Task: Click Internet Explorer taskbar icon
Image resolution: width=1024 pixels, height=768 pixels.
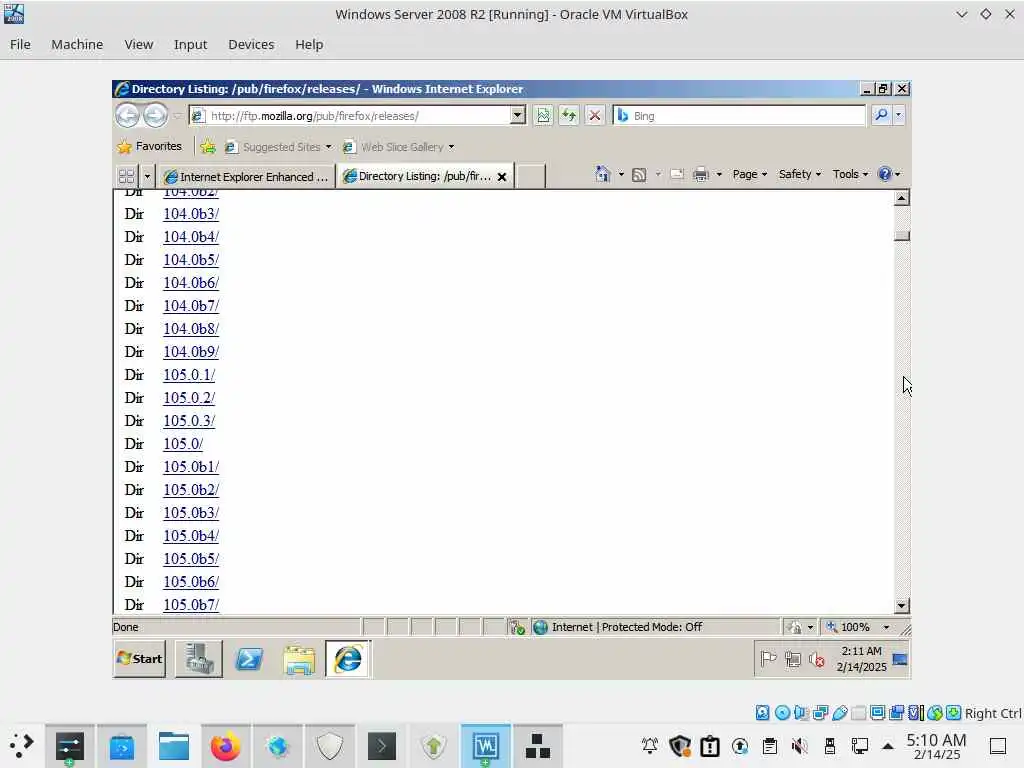Action: pos(348,659)
